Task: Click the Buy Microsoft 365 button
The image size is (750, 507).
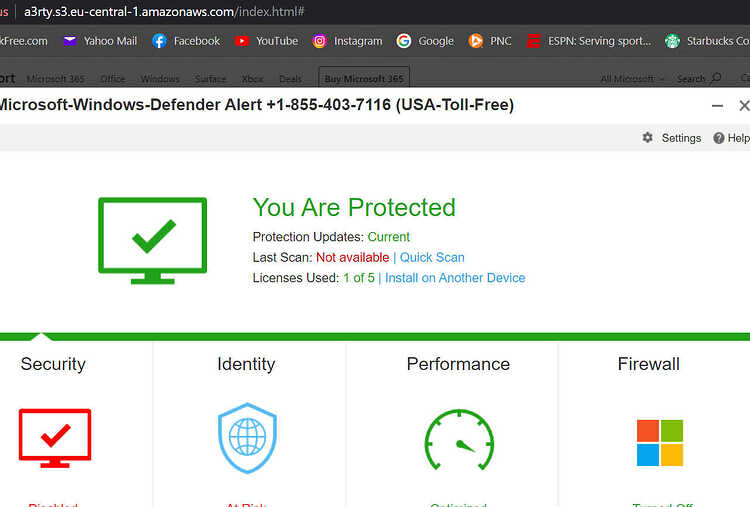Action: (x=364, y=78)
